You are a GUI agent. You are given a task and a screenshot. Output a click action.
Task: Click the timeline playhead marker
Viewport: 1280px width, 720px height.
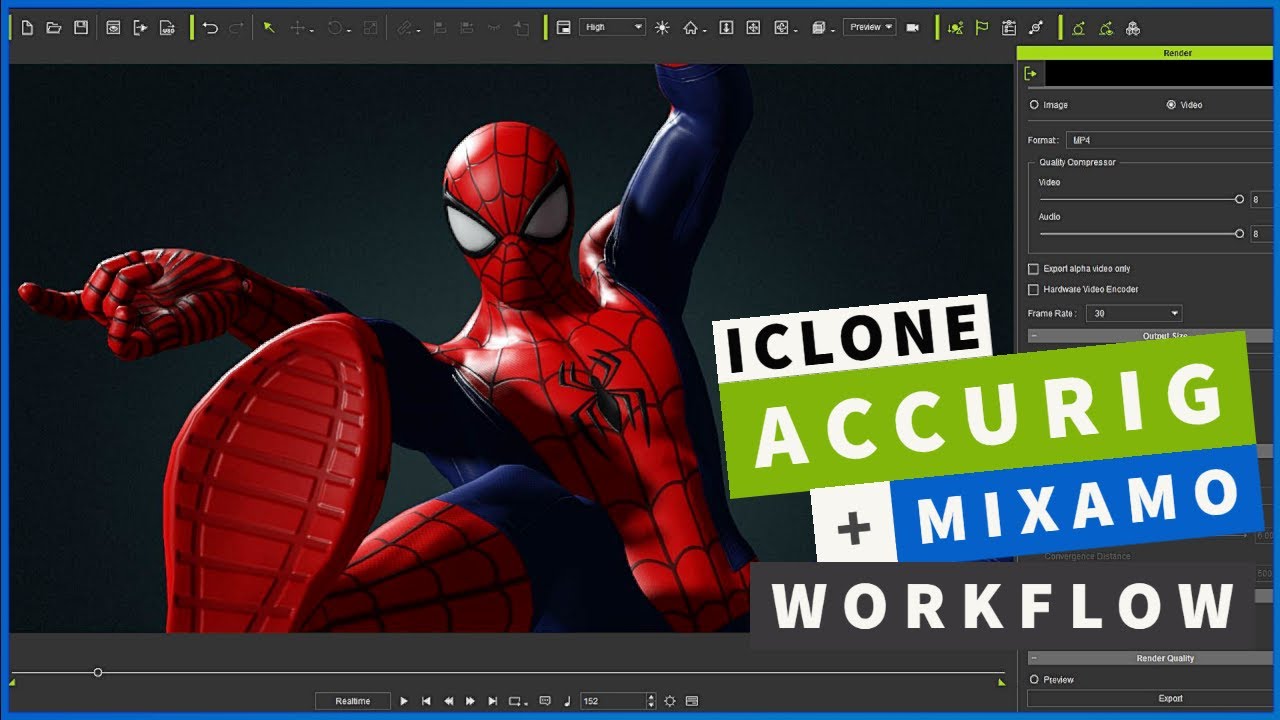(98, 672)
